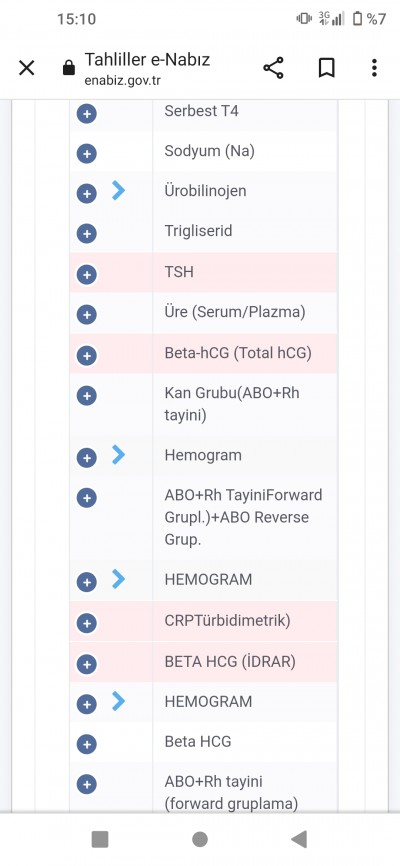This screenshot has width=400, height=866.
Task: Tap the share icon in browser bar
Action: tap(273, 68)
